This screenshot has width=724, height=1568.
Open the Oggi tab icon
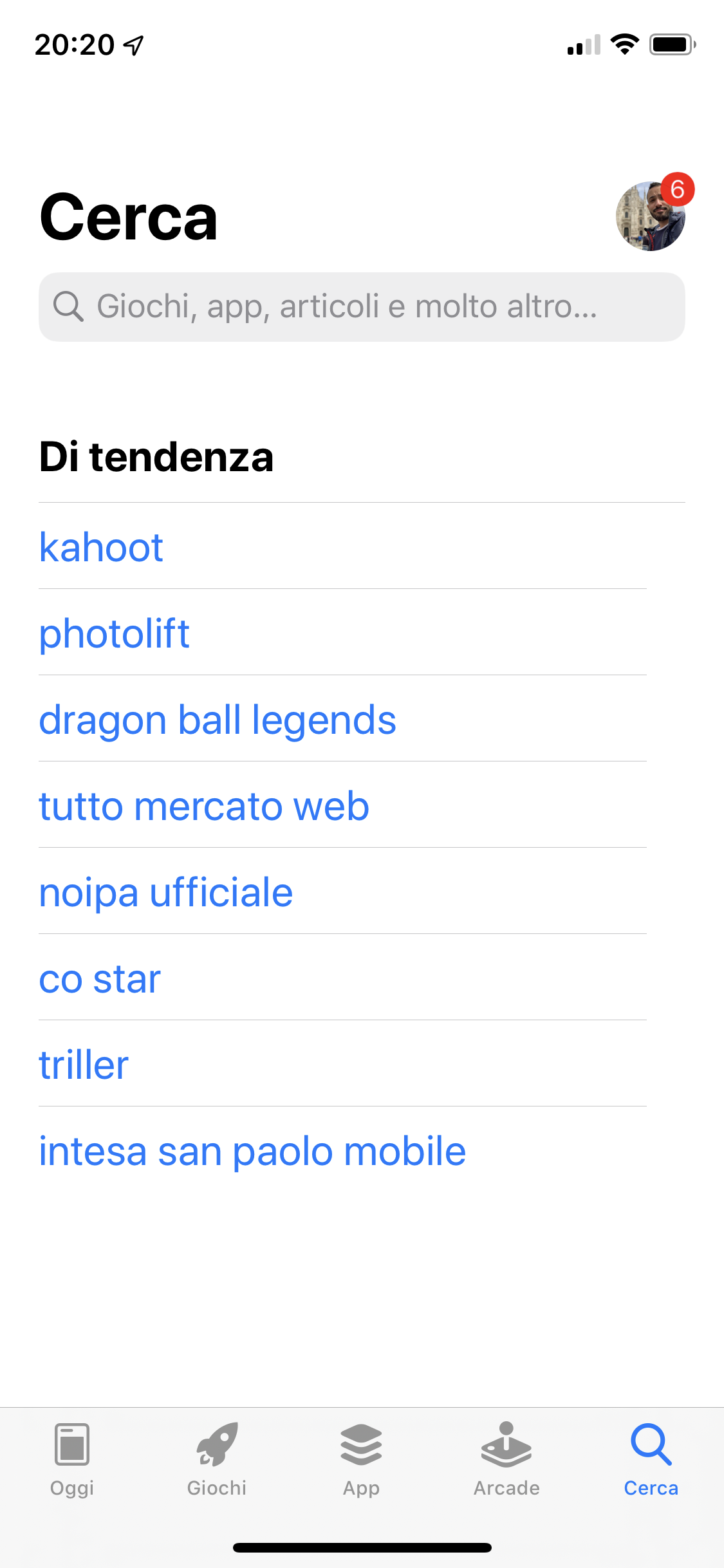(72, 1444)
